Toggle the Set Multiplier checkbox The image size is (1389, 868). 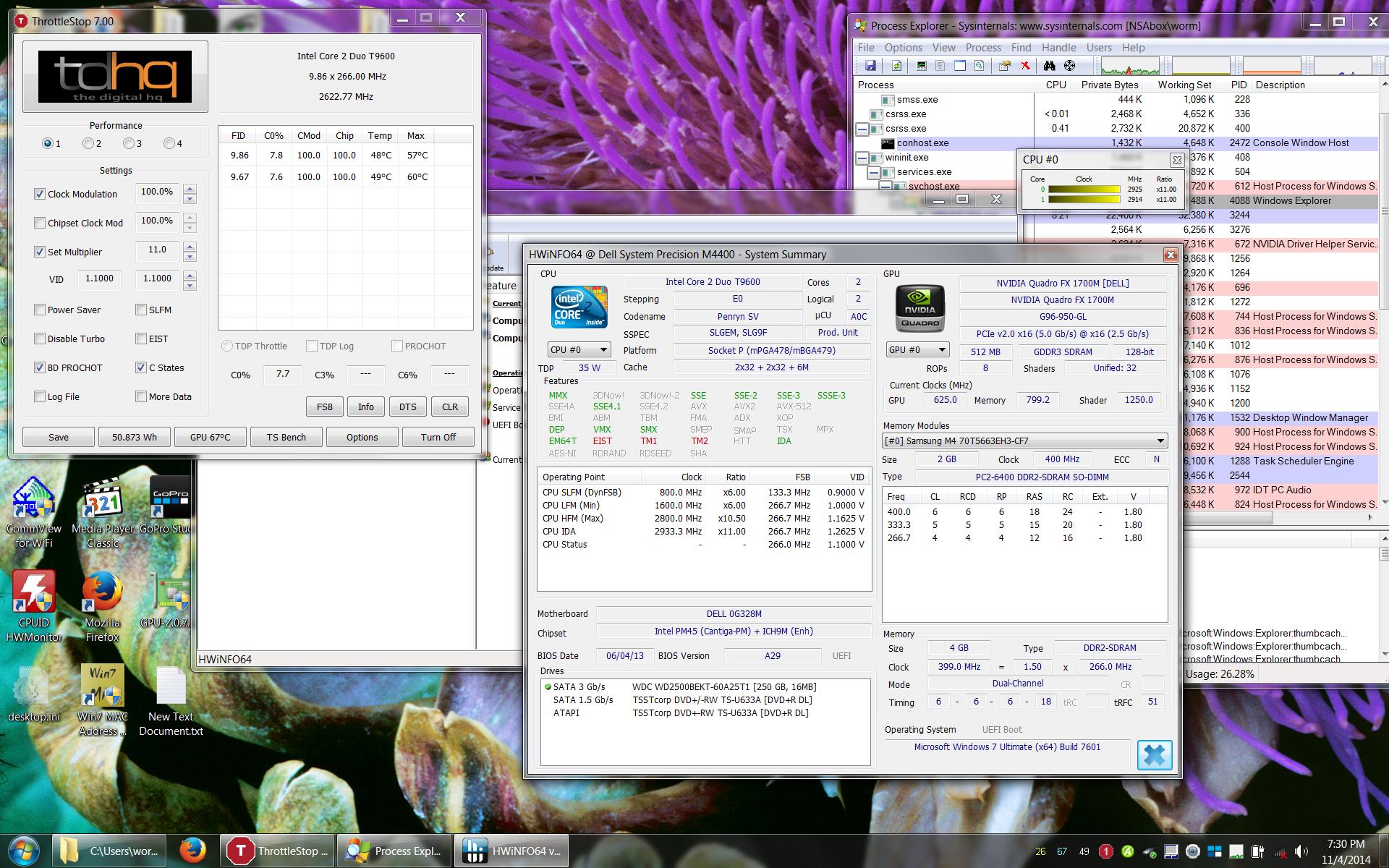click(40, 252)
